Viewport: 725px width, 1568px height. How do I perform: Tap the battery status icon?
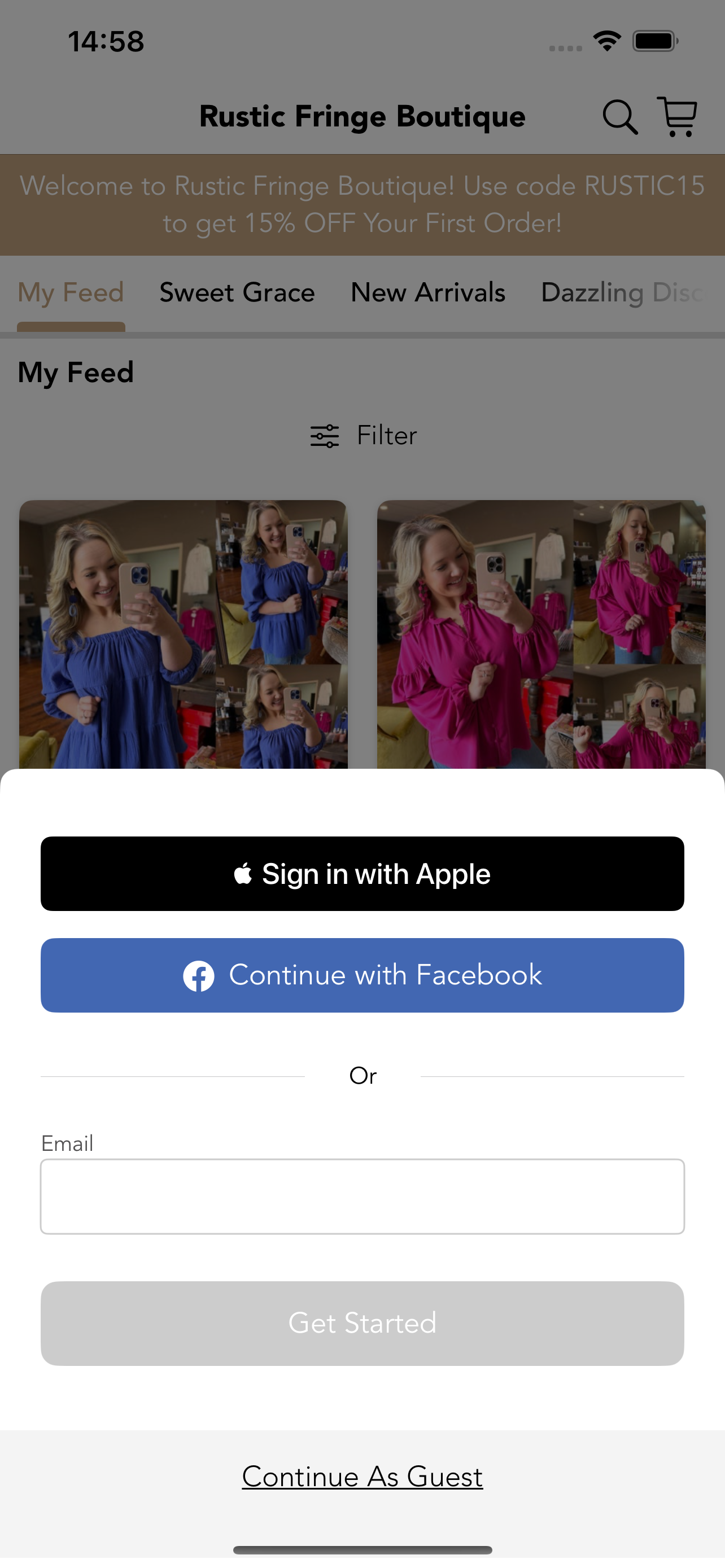click(x=655, y=41)
